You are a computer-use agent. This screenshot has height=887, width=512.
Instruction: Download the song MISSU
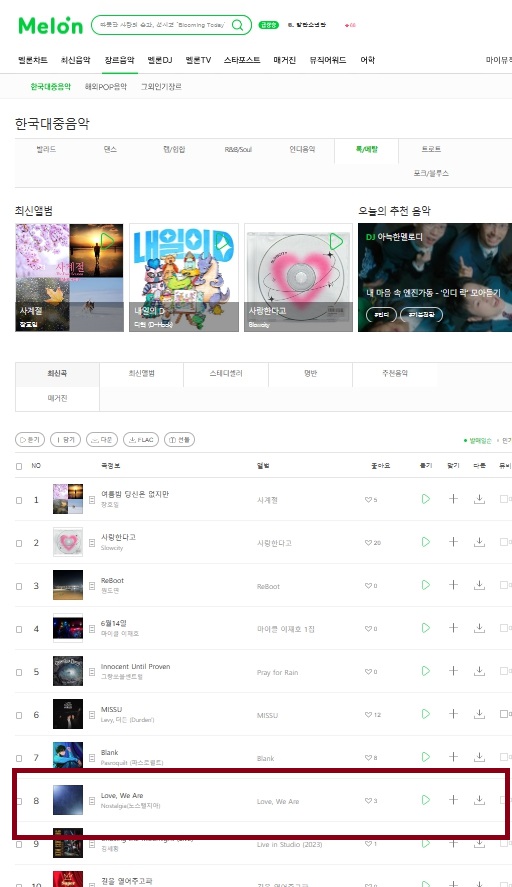tap(479, 714)
